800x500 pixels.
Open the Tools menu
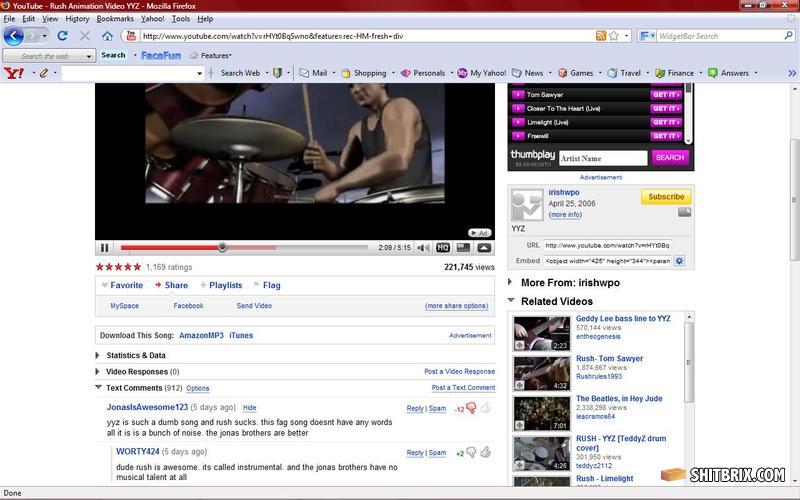coord(181,19)
